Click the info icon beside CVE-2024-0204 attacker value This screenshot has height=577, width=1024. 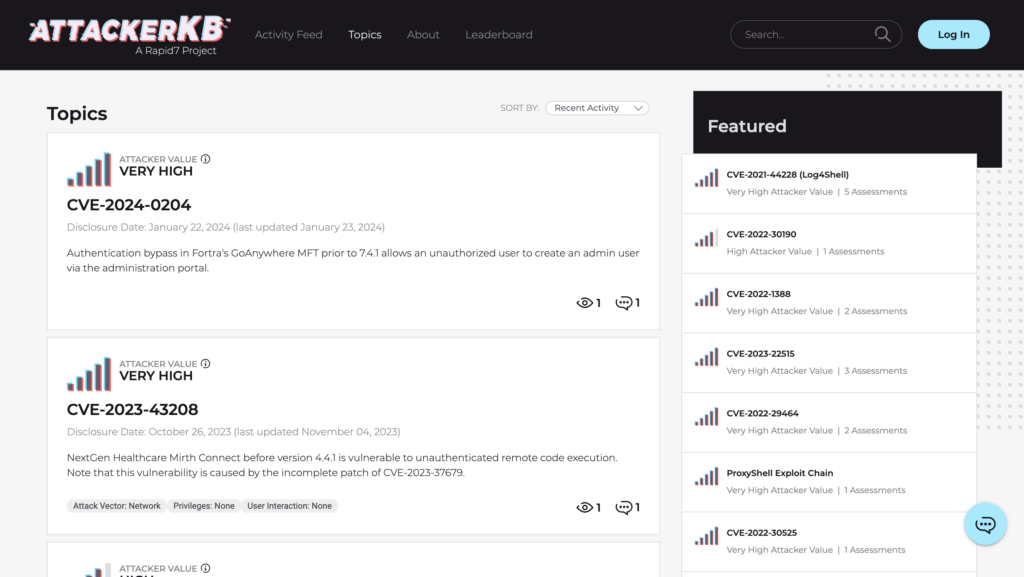click(206, 159)
